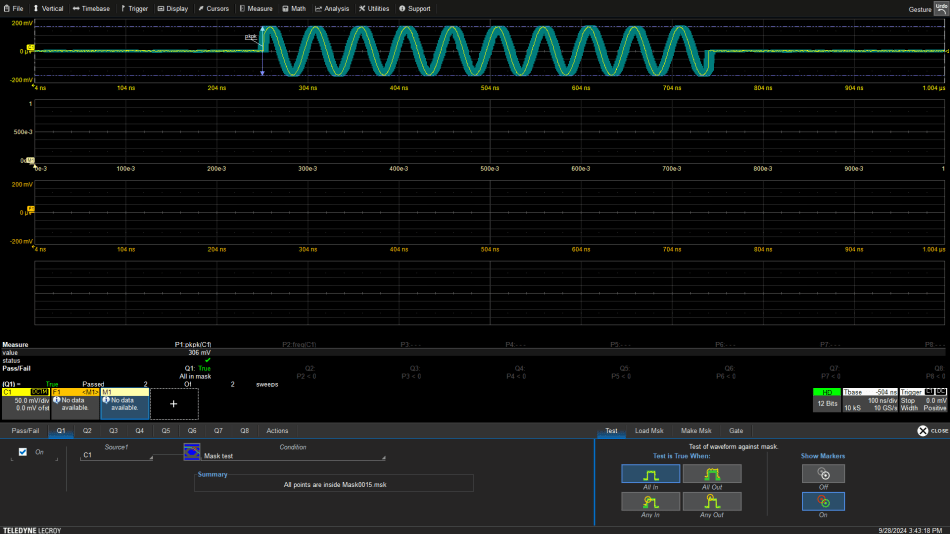
Task: Click the pkpk marker label on the waveform
Action: point(251,36)
